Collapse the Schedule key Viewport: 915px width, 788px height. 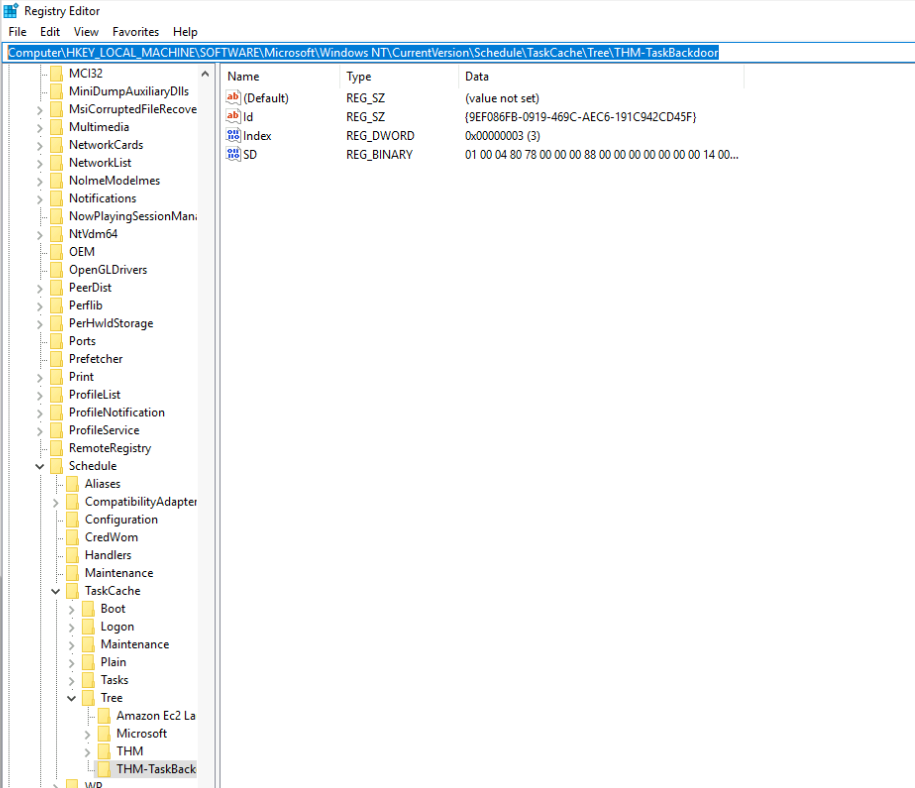40,466
